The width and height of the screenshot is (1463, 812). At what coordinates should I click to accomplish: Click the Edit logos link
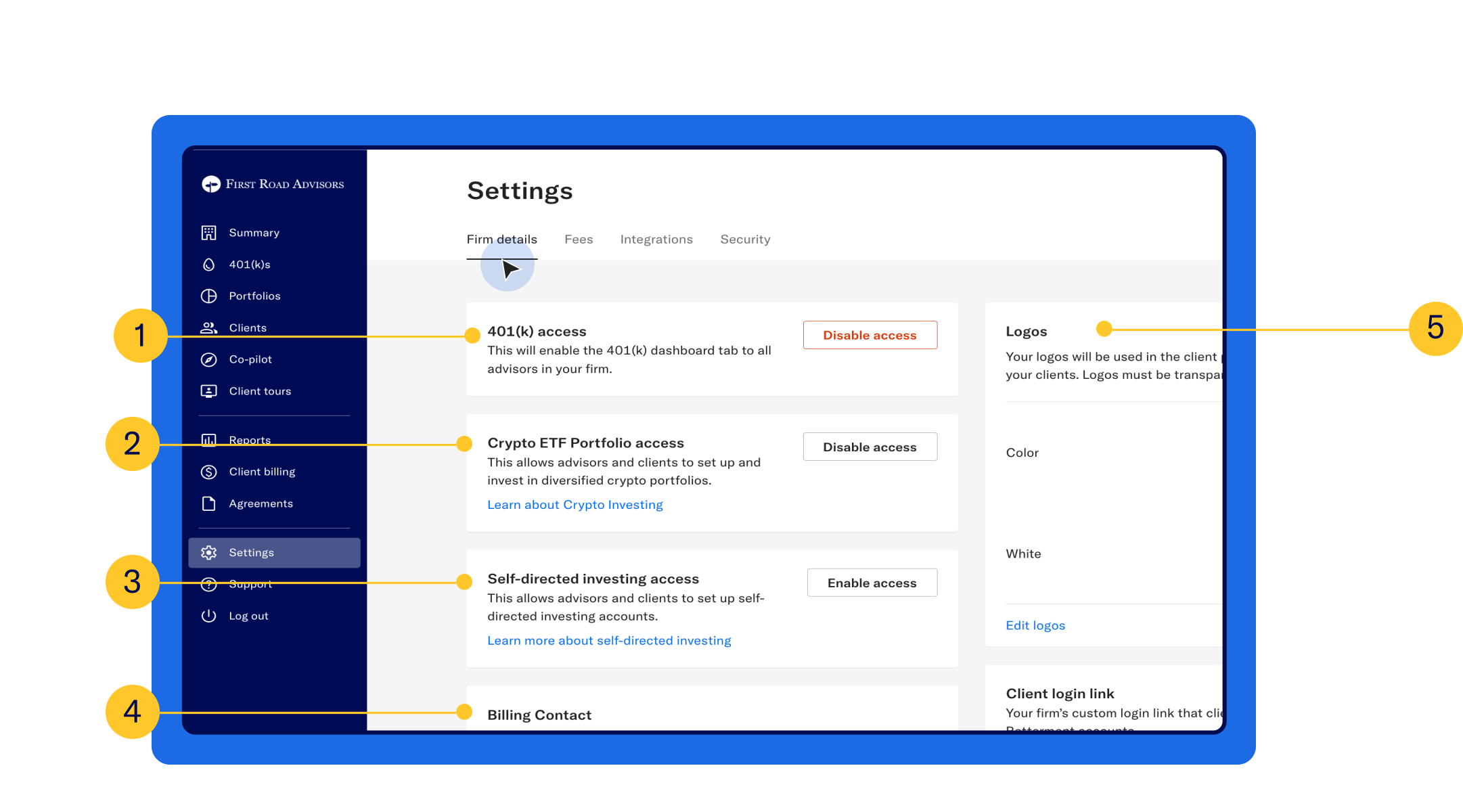click(1035, 625)
